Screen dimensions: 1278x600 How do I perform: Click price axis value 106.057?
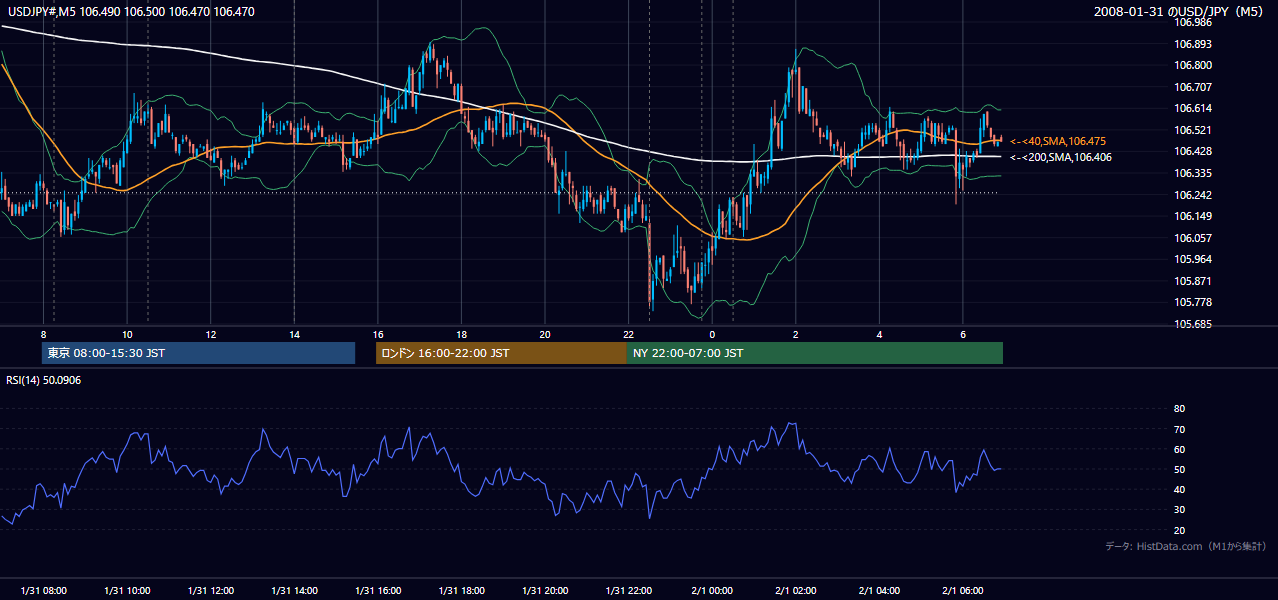1193,238
